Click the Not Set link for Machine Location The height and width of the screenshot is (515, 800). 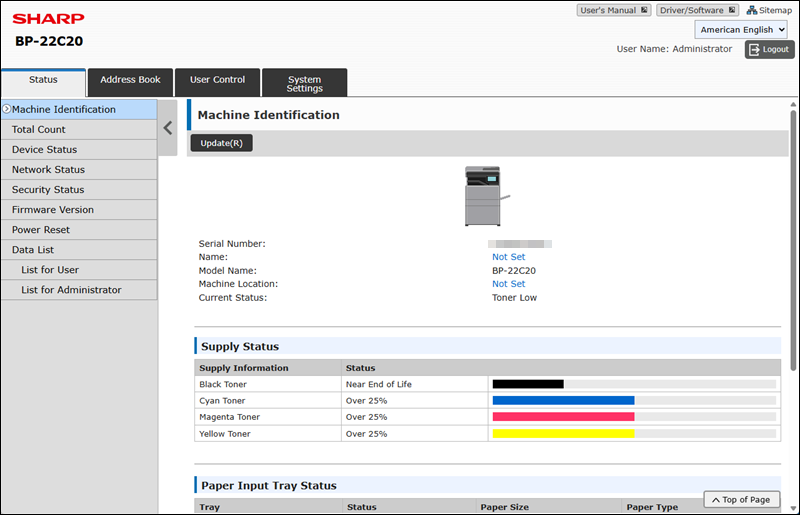[x=508, y=284]
